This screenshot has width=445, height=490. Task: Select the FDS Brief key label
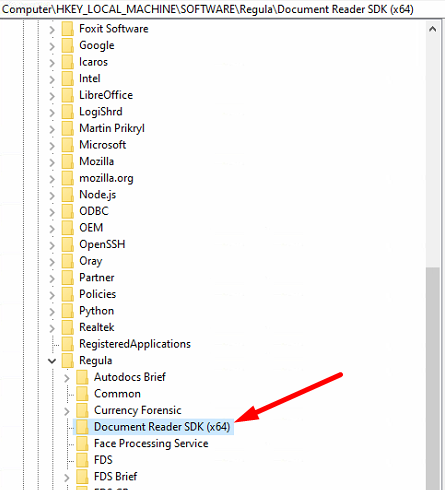coord(116,477)
